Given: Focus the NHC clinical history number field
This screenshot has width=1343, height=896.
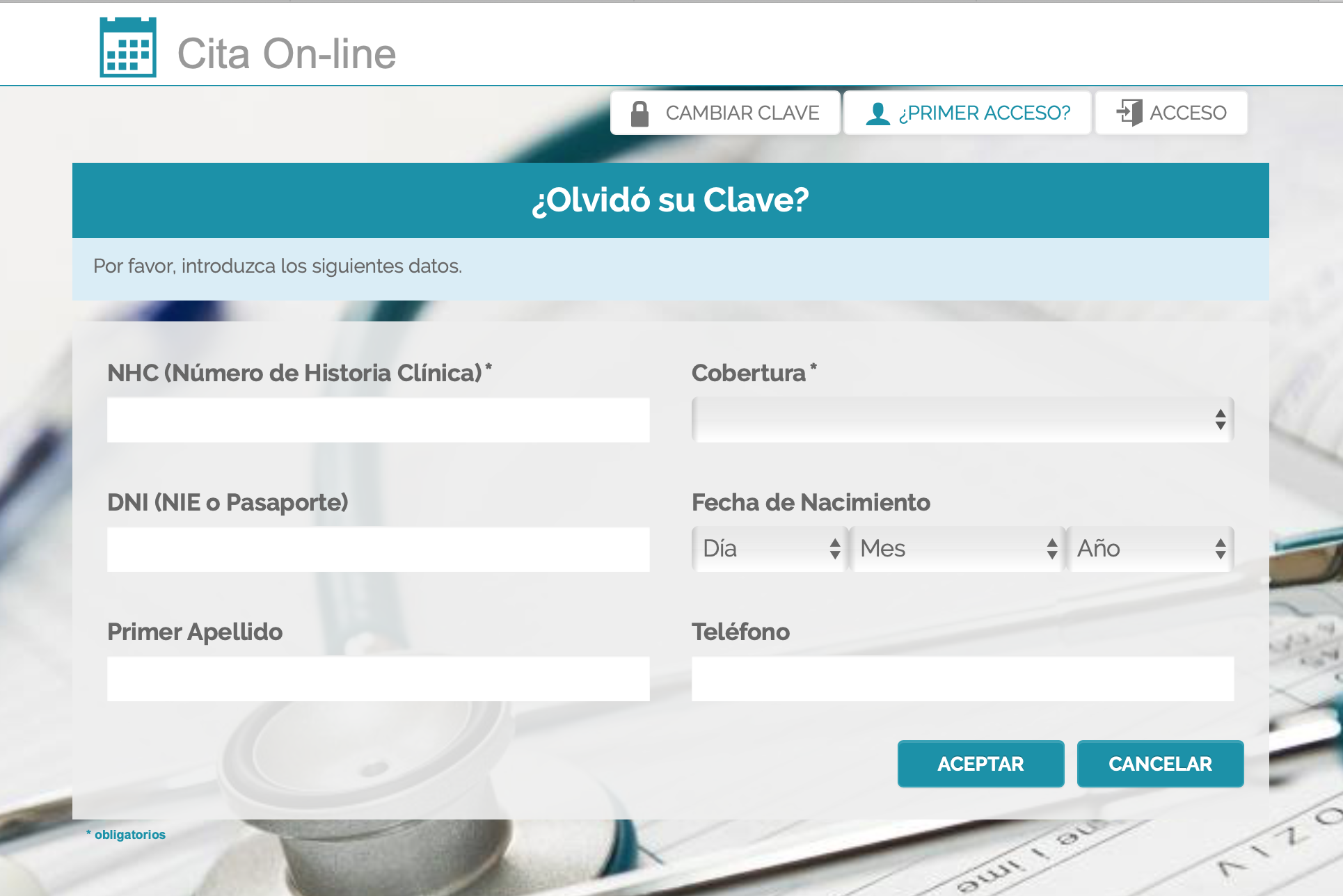Looking at the screenshot, I should point(379,420).
